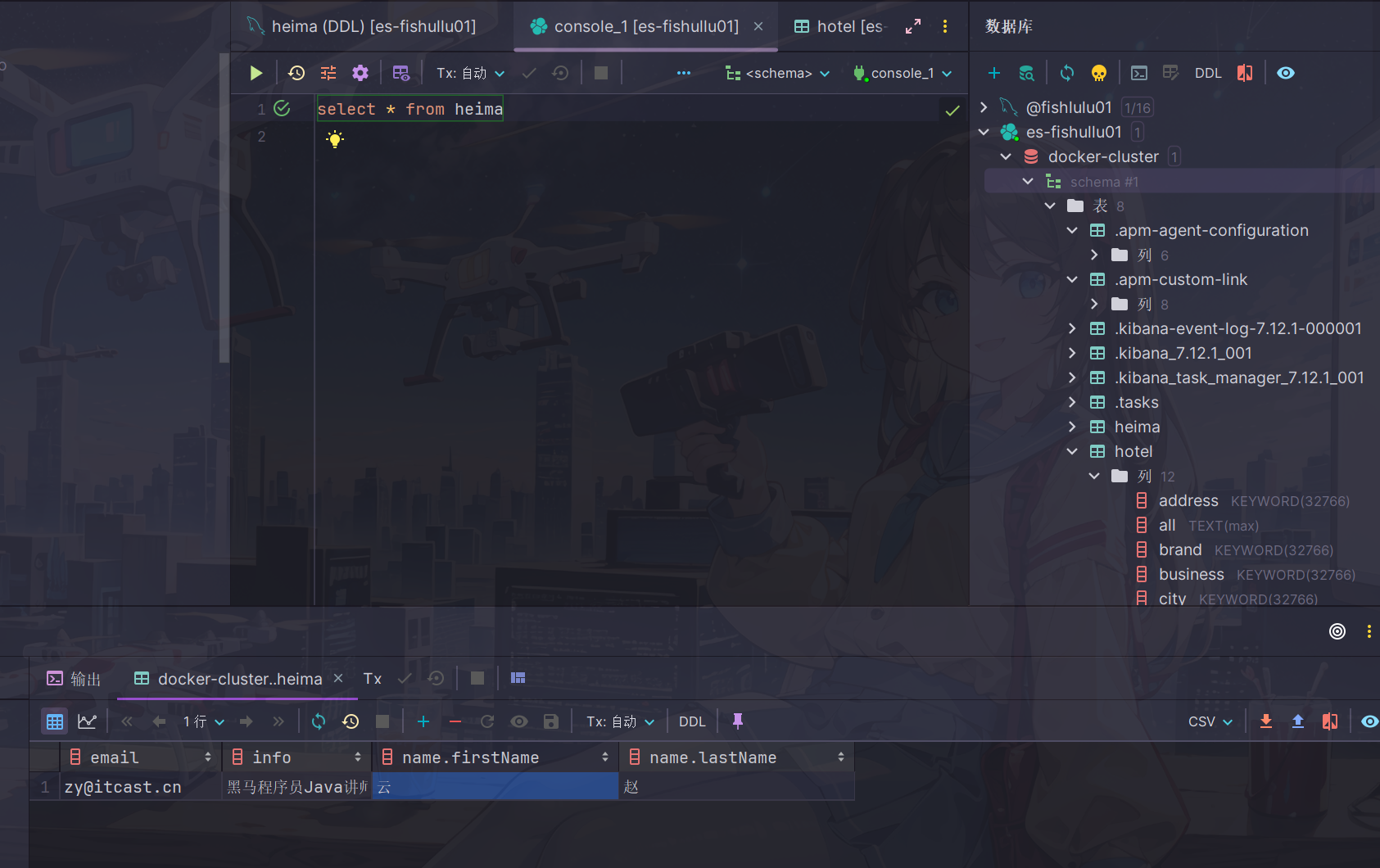Open Tx auto mode dropdown in results toolbar
Screen dimensions: 1380x868
pos(620,721)
